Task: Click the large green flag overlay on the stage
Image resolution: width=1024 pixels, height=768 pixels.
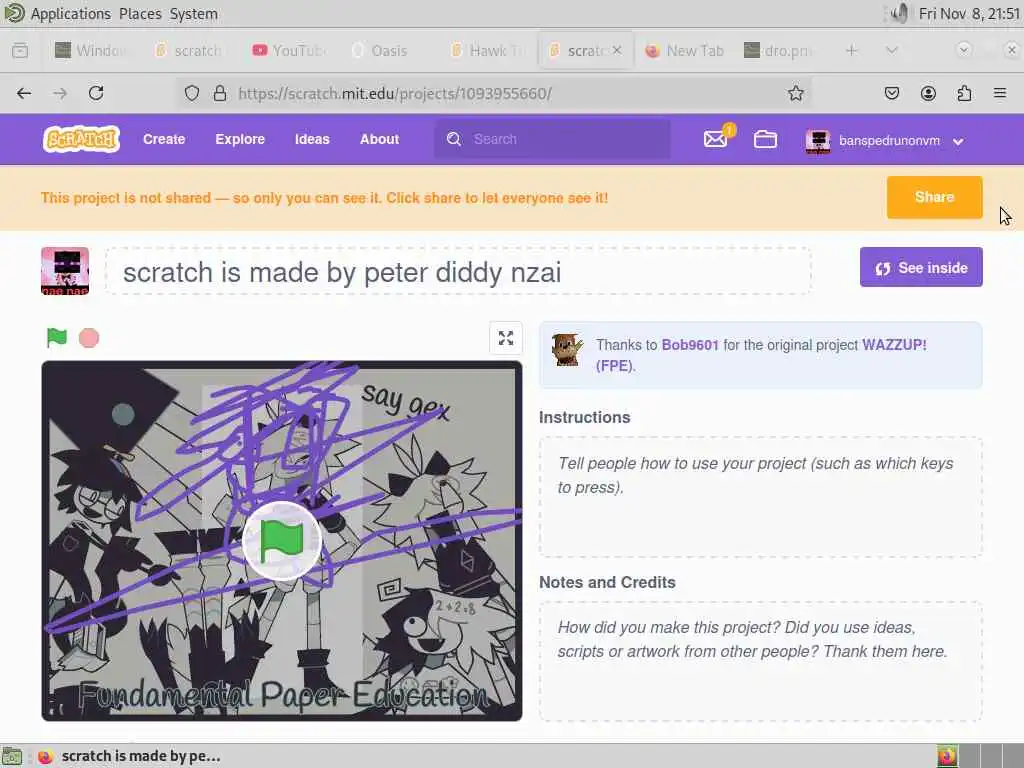Action: coord(281,541)
